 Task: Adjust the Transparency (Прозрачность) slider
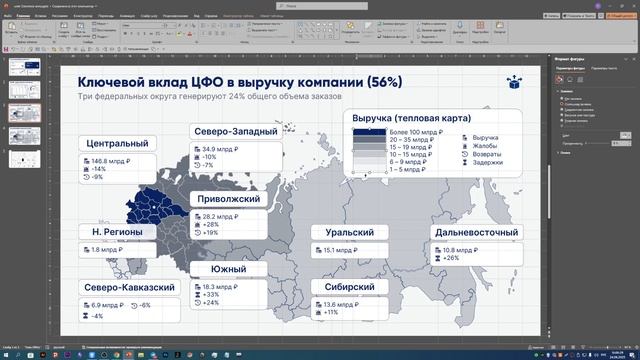598,143
